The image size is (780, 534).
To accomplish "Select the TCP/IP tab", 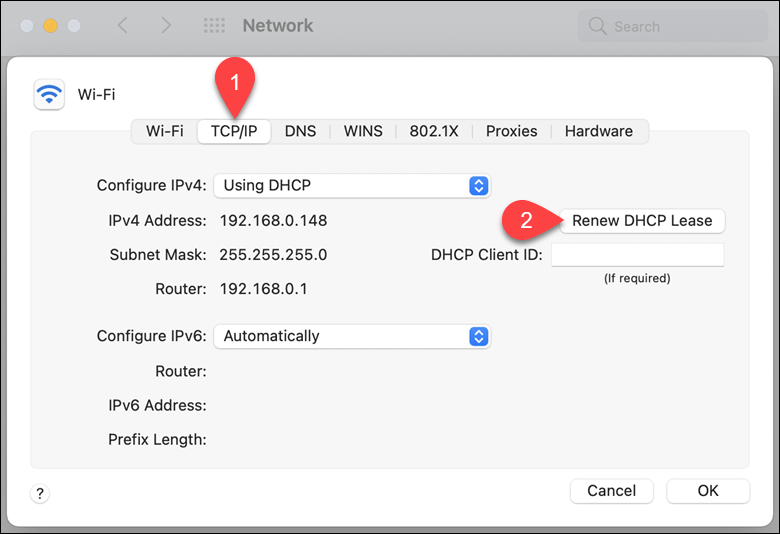I will 234,131.
